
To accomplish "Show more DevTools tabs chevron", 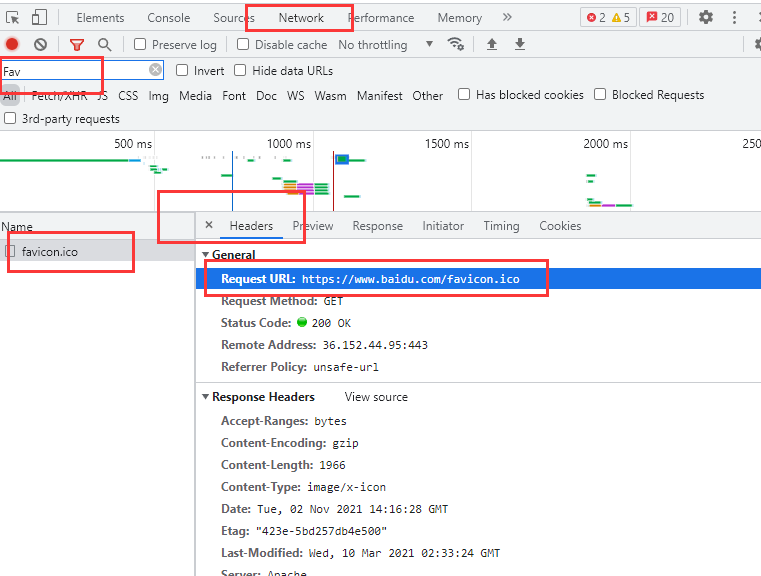I will pos(507,17).
